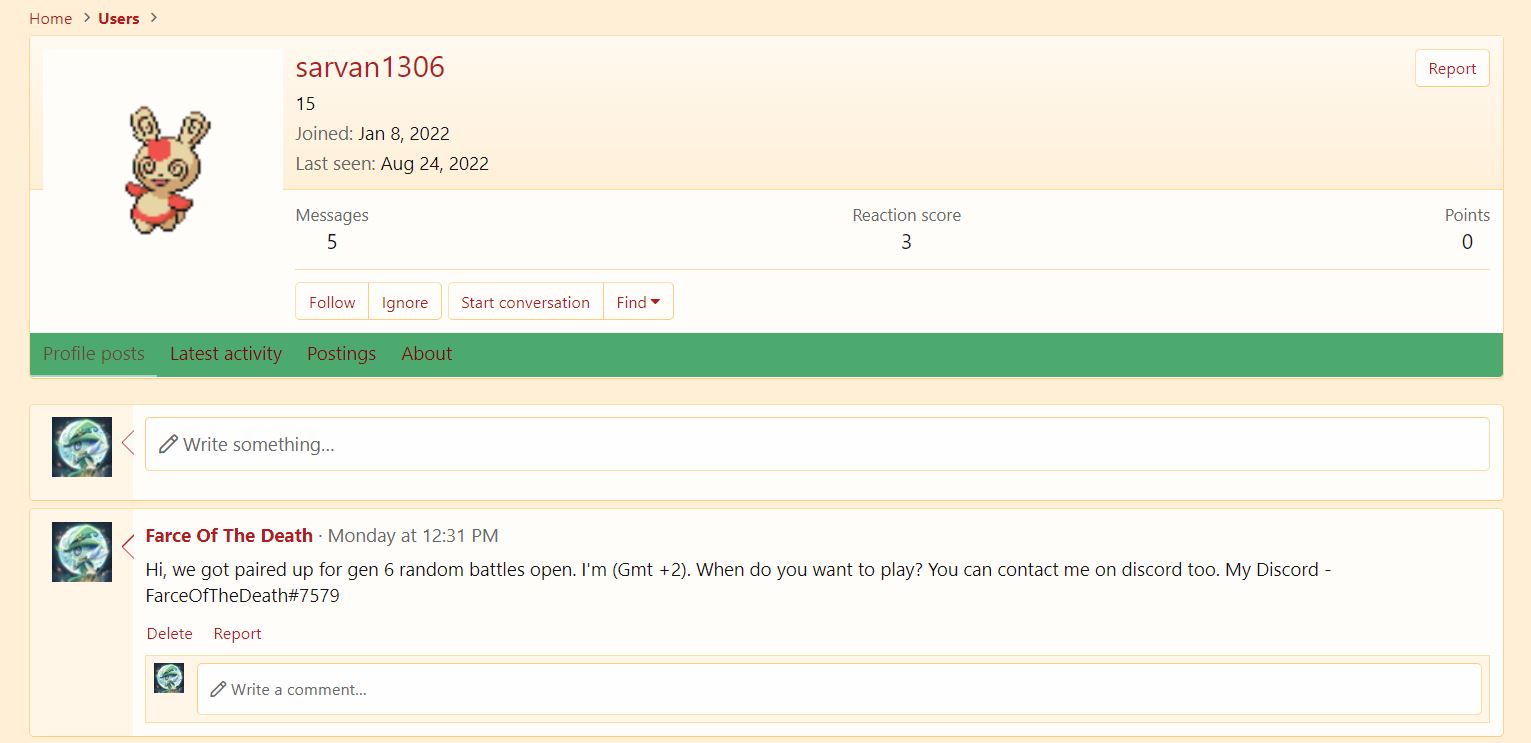Follow user sarvan1306
This screenshot has height=743, width=1531.
[332, 302]
